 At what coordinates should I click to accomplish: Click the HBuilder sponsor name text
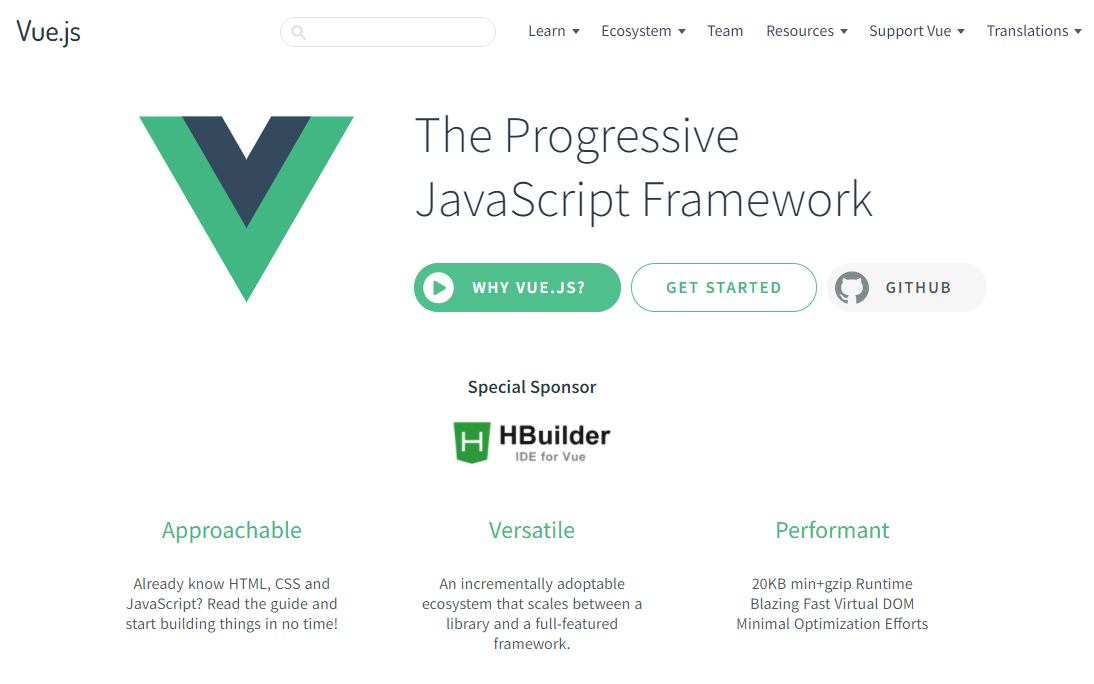click(x=555, y=436)
